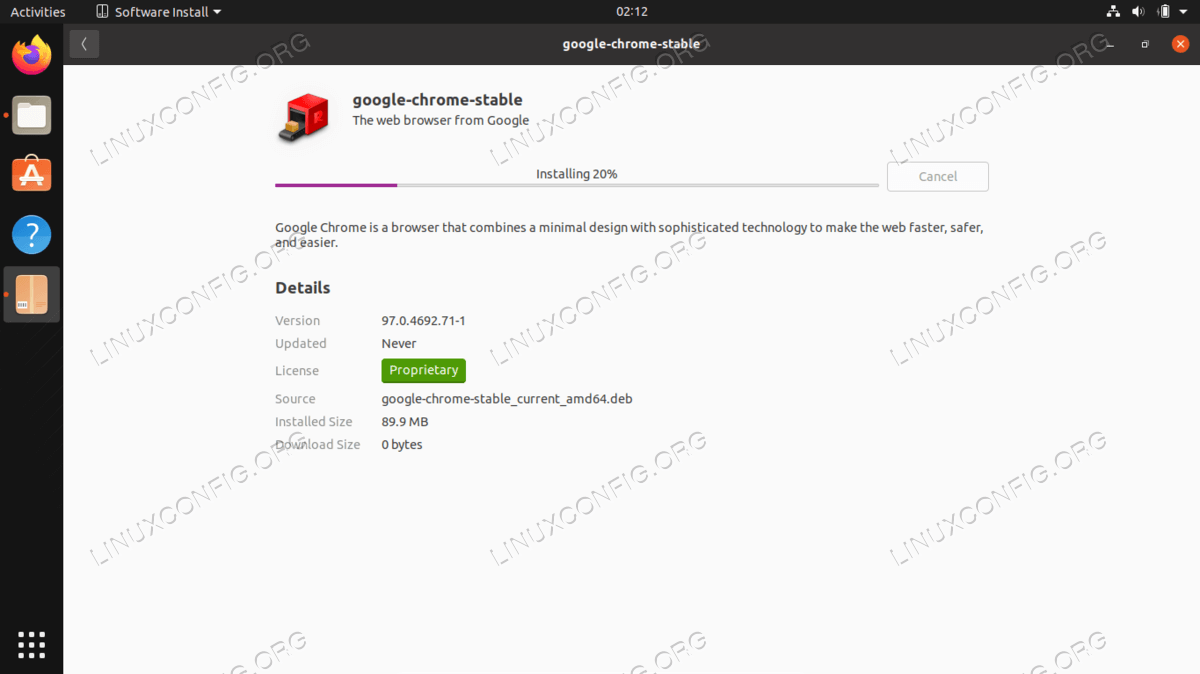The image size is (1200, 674).
Task: Click the Source label
Action: [x=295, y=399]
